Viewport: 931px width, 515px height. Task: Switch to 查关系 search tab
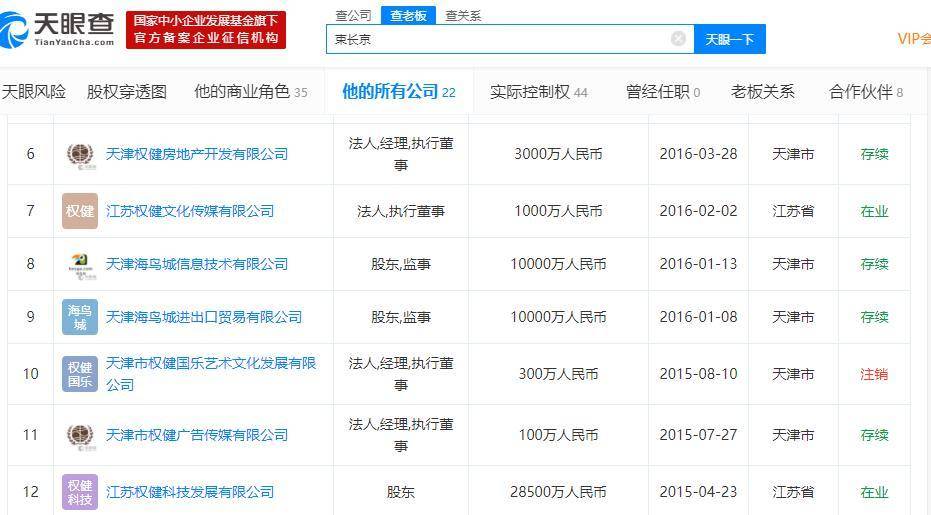point(463,15)
